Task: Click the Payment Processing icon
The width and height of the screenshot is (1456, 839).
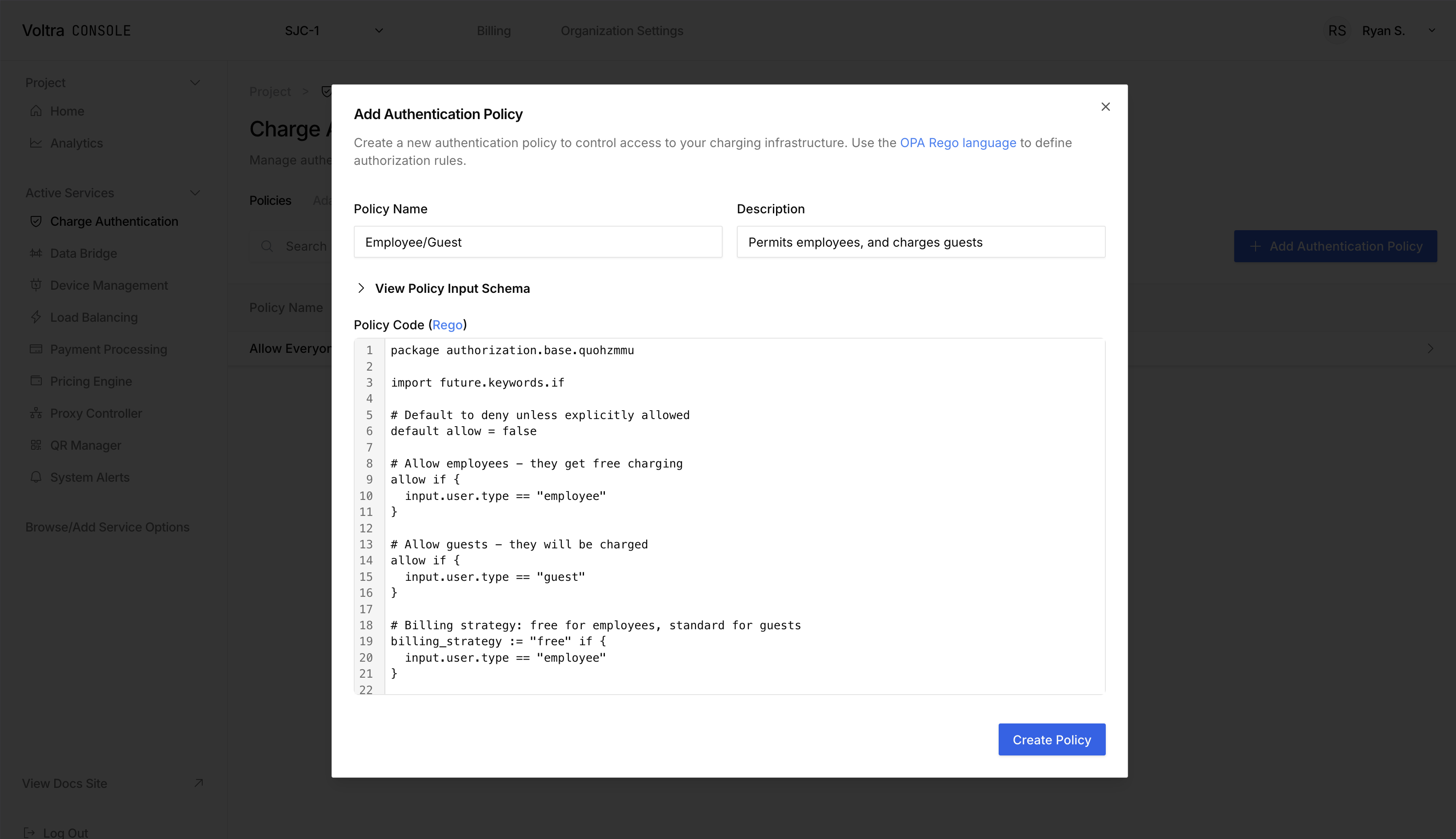Action: 36,349
